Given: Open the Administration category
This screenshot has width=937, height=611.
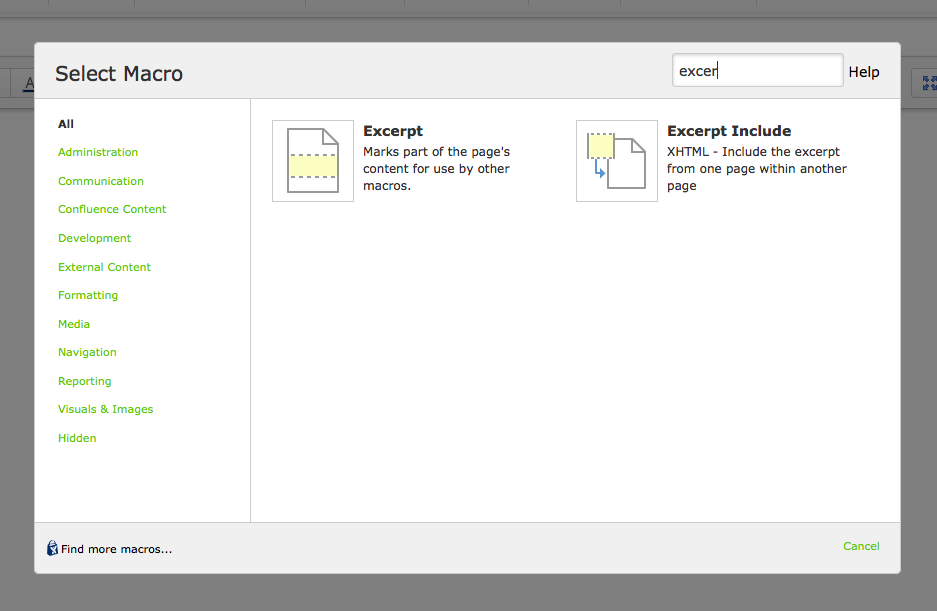Looking at the screenshot, I should [x=97, y=152].
